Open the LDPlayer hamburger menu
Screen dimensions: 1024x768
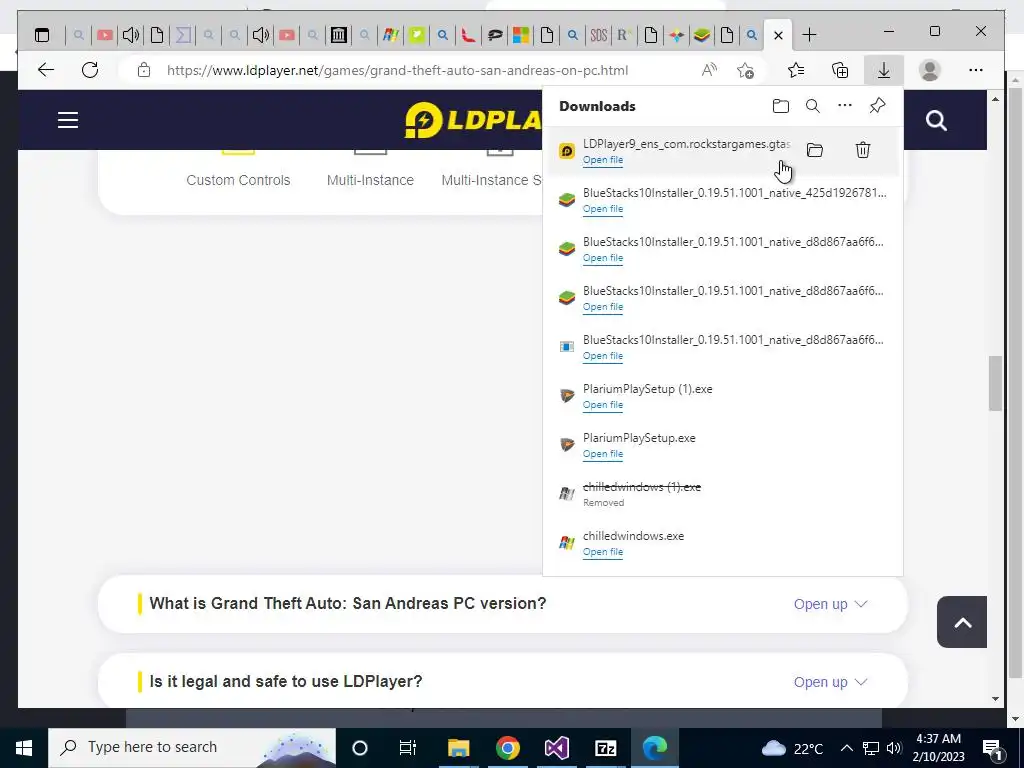point(68,120)
